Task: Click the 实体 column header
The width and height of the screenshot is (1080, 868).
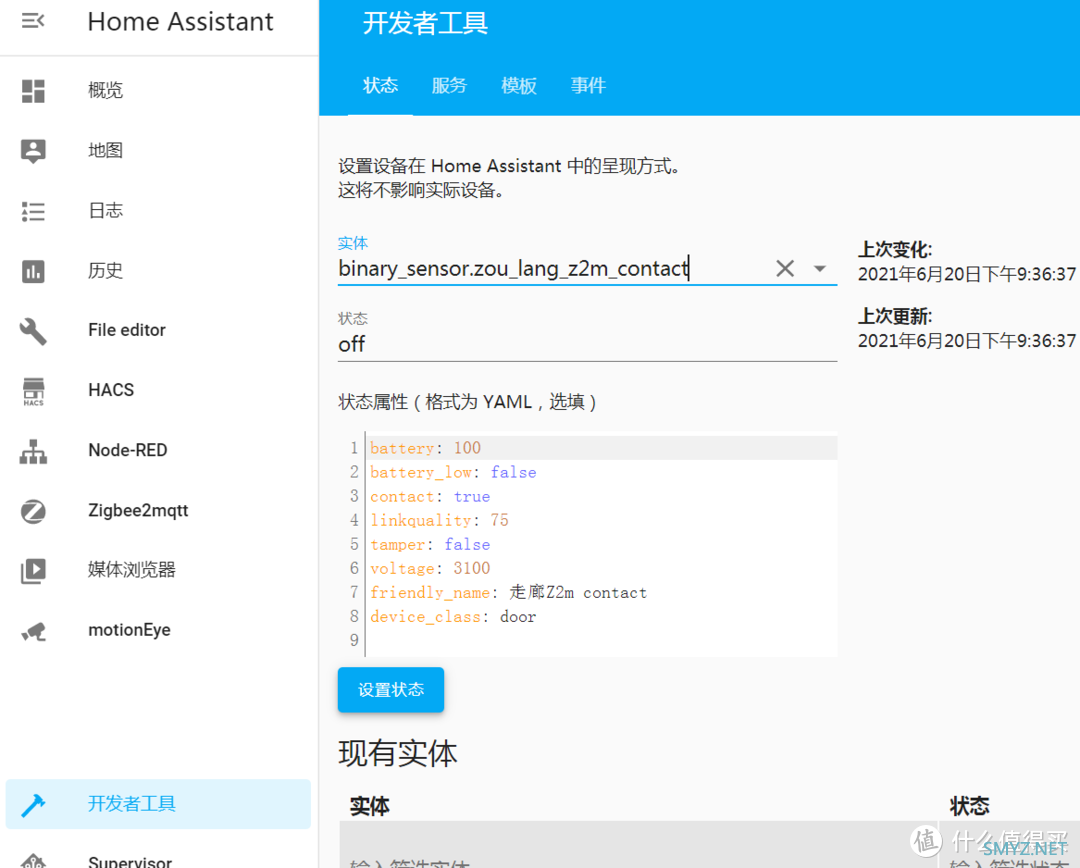Action: click(x=370, y=806)
